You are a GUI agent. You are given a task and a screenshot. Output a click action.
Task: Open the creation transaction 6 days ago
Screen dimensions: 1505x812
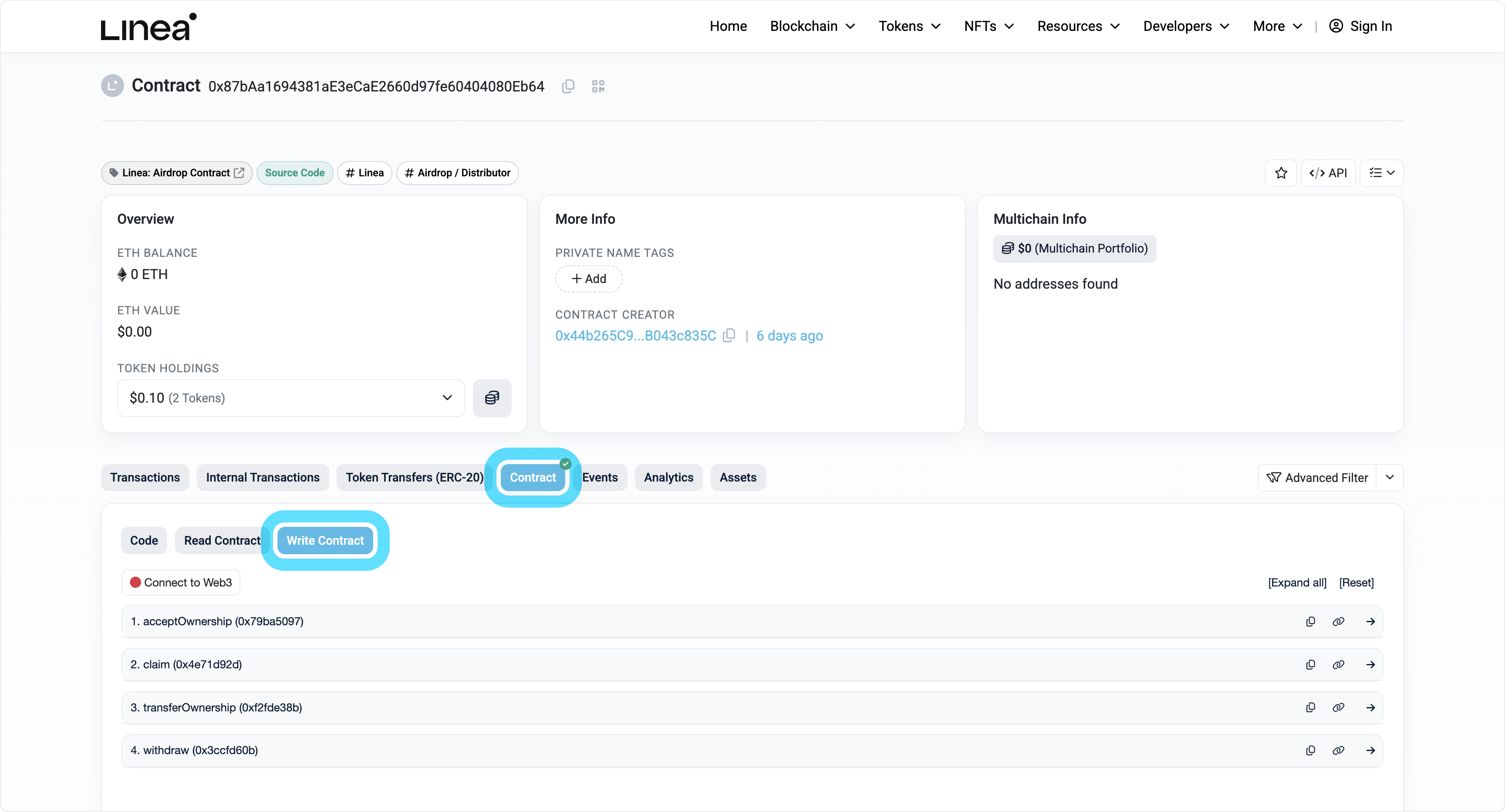click(790, 336)
